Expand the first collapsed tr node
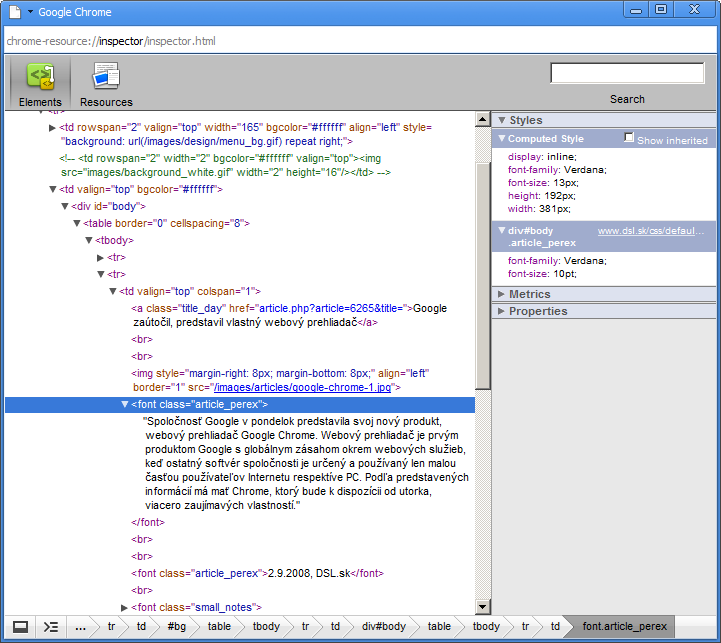Screen dimensions: 721x643 click(100, 258)
